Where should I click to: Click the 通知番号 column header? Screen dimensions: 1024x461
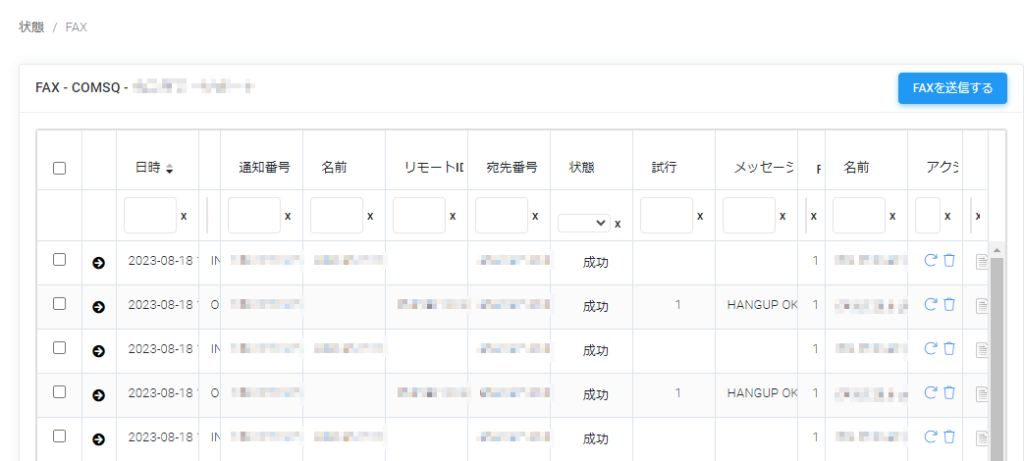264,168
